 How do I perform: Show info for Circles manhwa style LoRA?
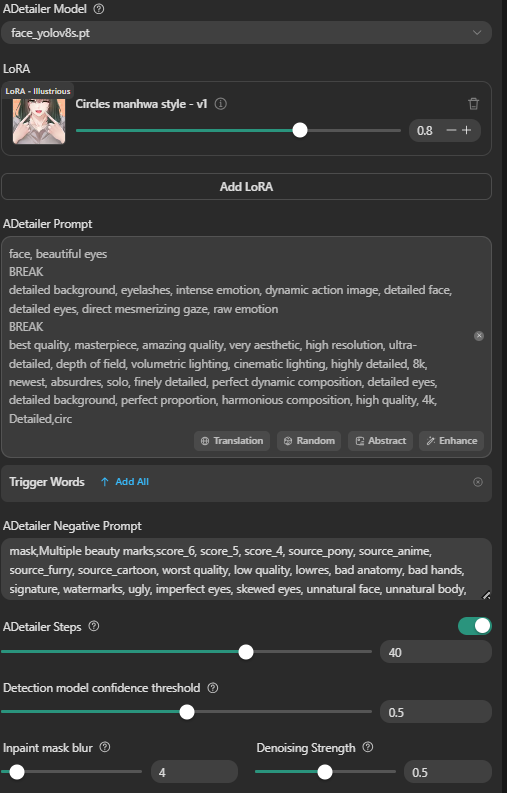pos(221,104)
